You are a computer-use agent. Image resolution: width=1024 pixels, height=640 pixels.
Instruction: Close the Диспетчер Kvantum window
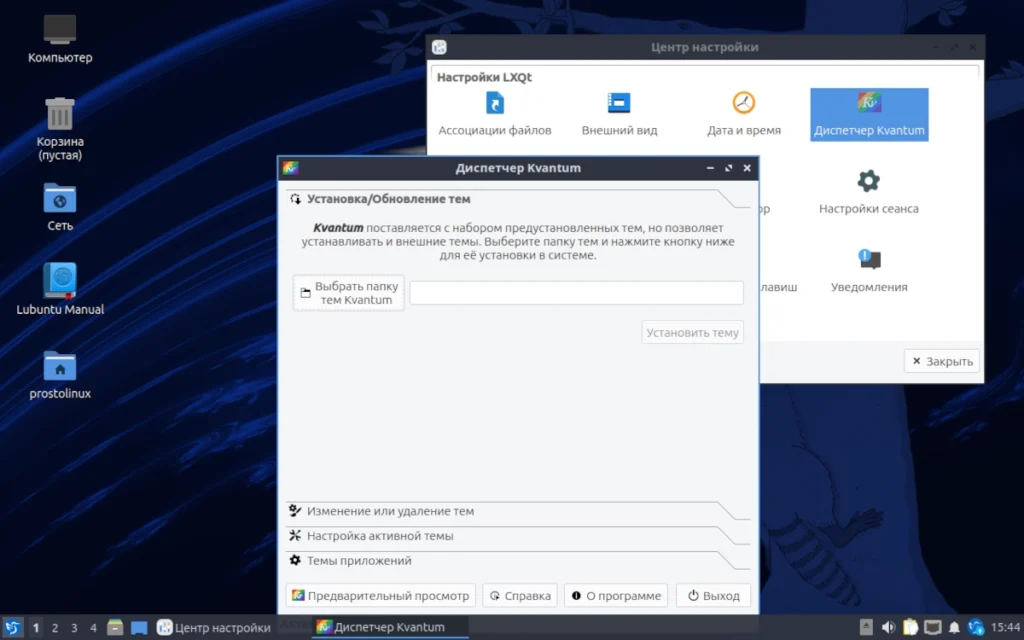(x=746, y=168)
